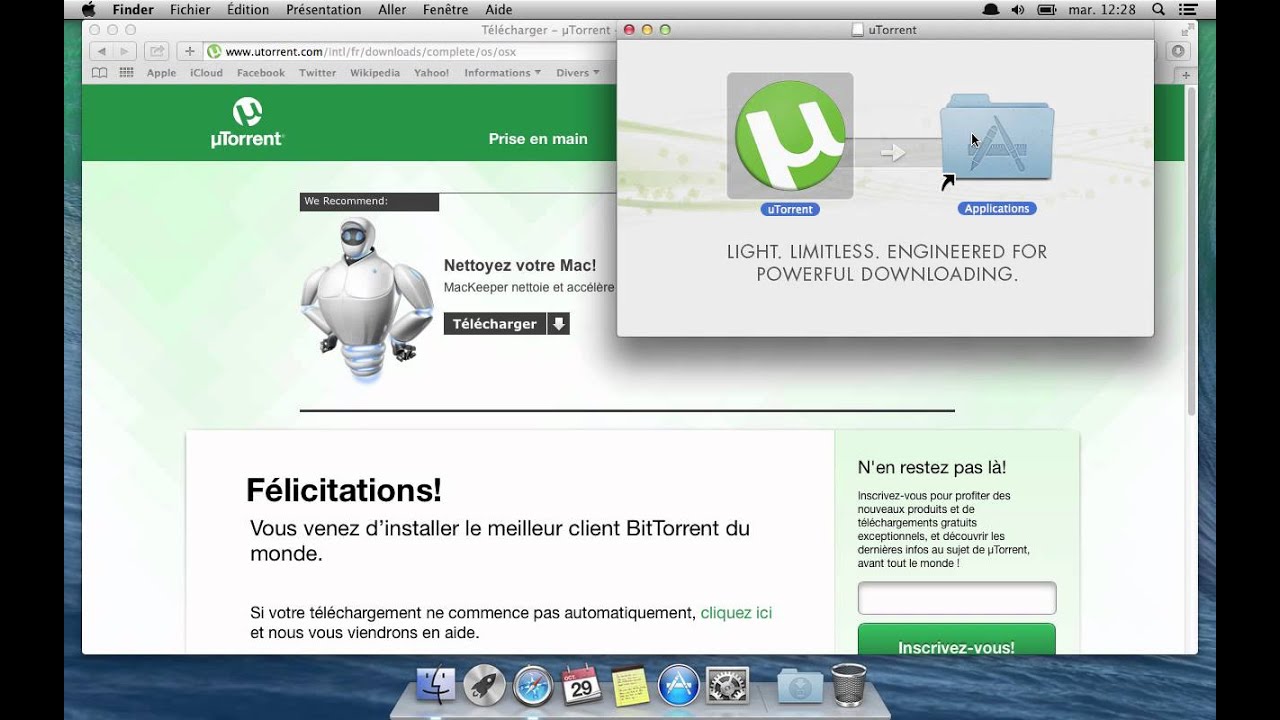Click the Twitter bookmark
Viewport: 1280px width, 720px height.
click(x=318, y=73)
